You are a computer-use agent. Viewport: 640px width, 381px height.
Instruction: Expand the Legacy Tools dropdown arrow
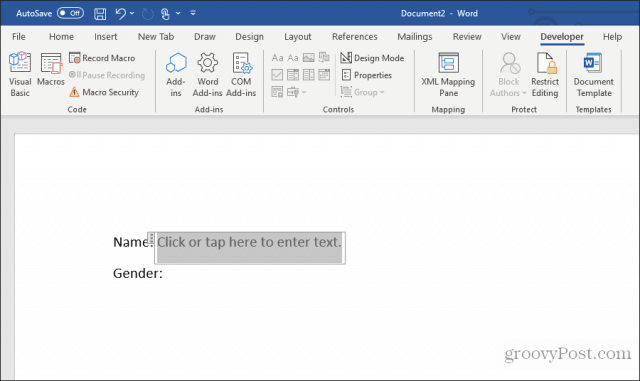coord(303,92)
